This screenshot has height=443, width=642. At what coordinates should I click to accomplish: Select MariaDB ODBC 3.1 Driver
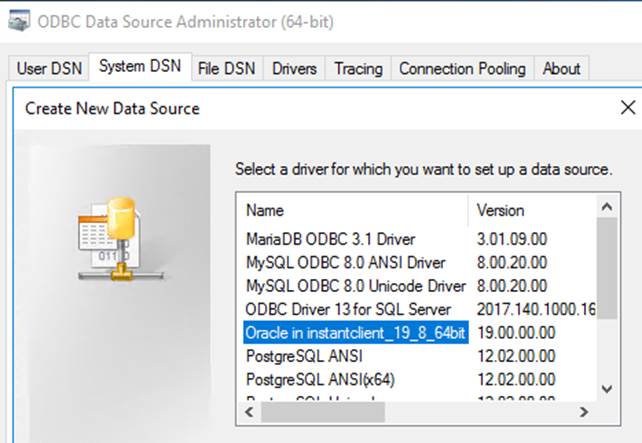point(330,239)
